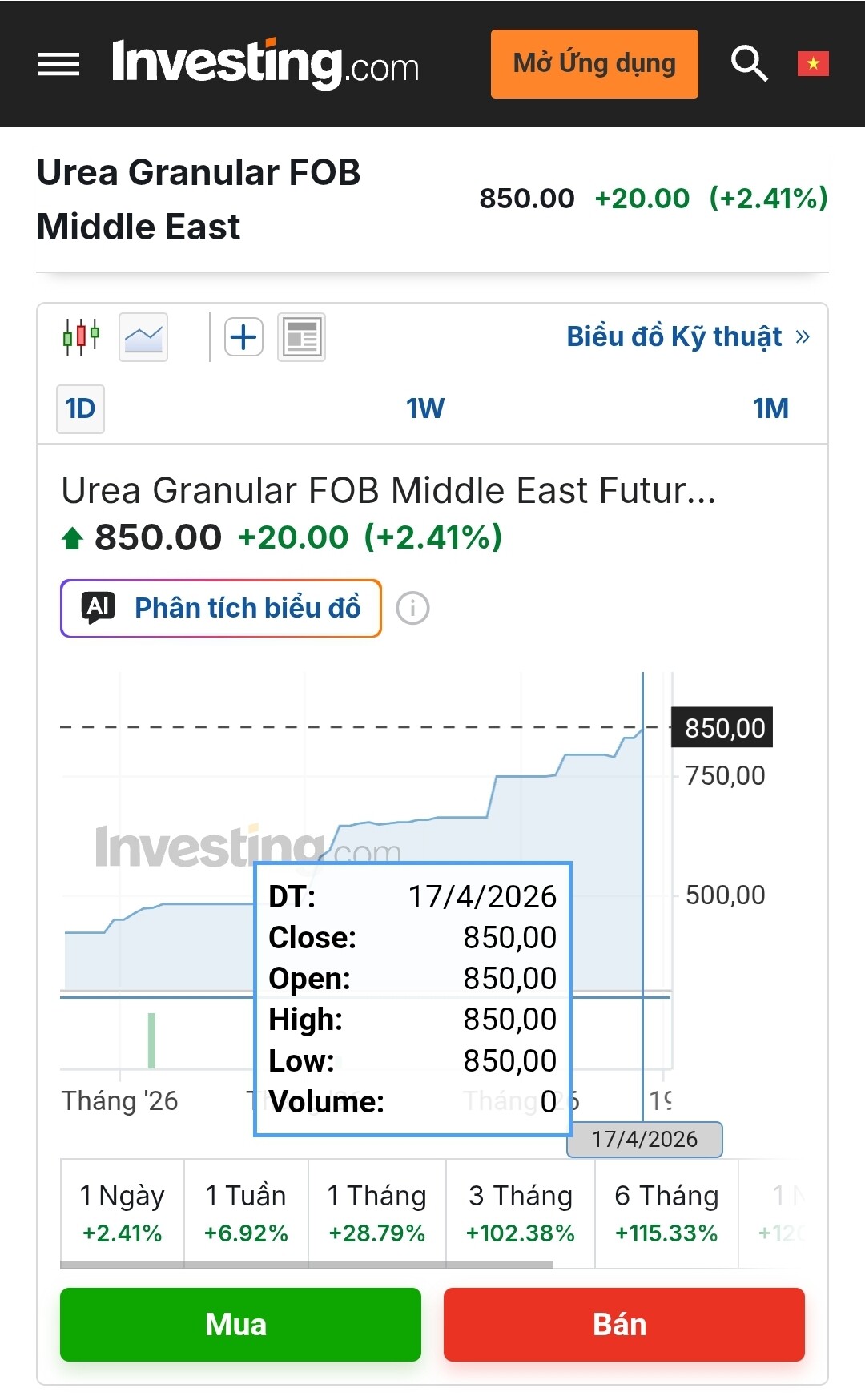Click the plus add indicator icon
The image size is (865, 1400).
pyautogui.click(x=243, y=337)
